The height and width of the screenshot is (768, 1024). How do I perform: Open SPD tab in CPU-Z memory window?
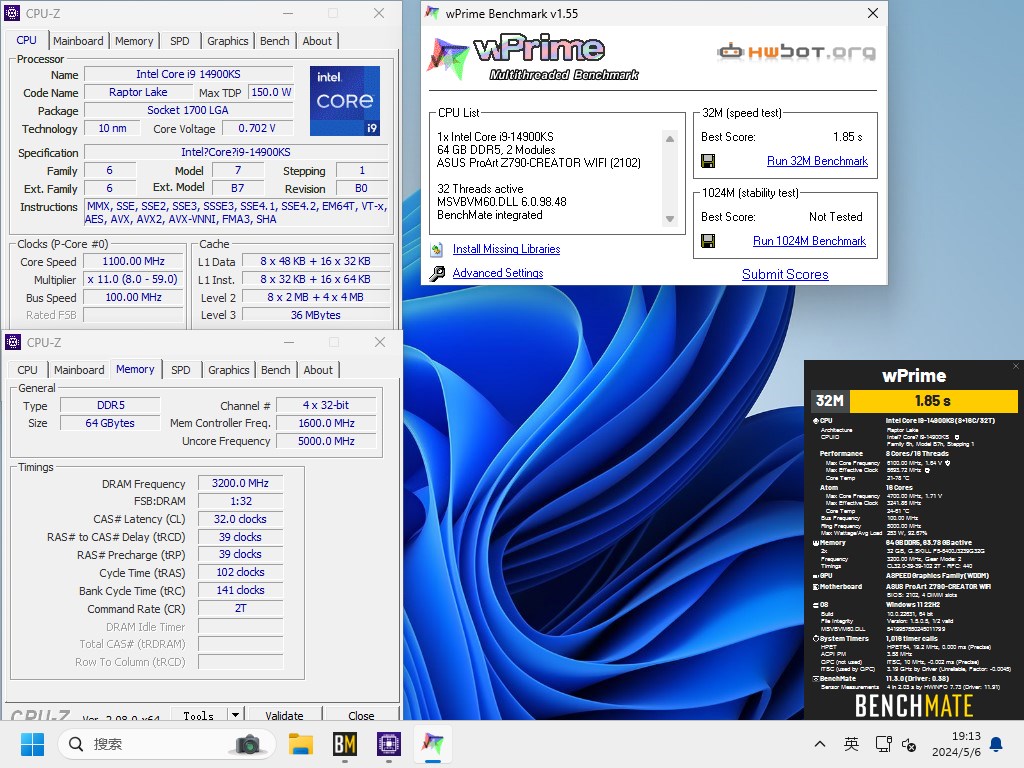(181, 370)
